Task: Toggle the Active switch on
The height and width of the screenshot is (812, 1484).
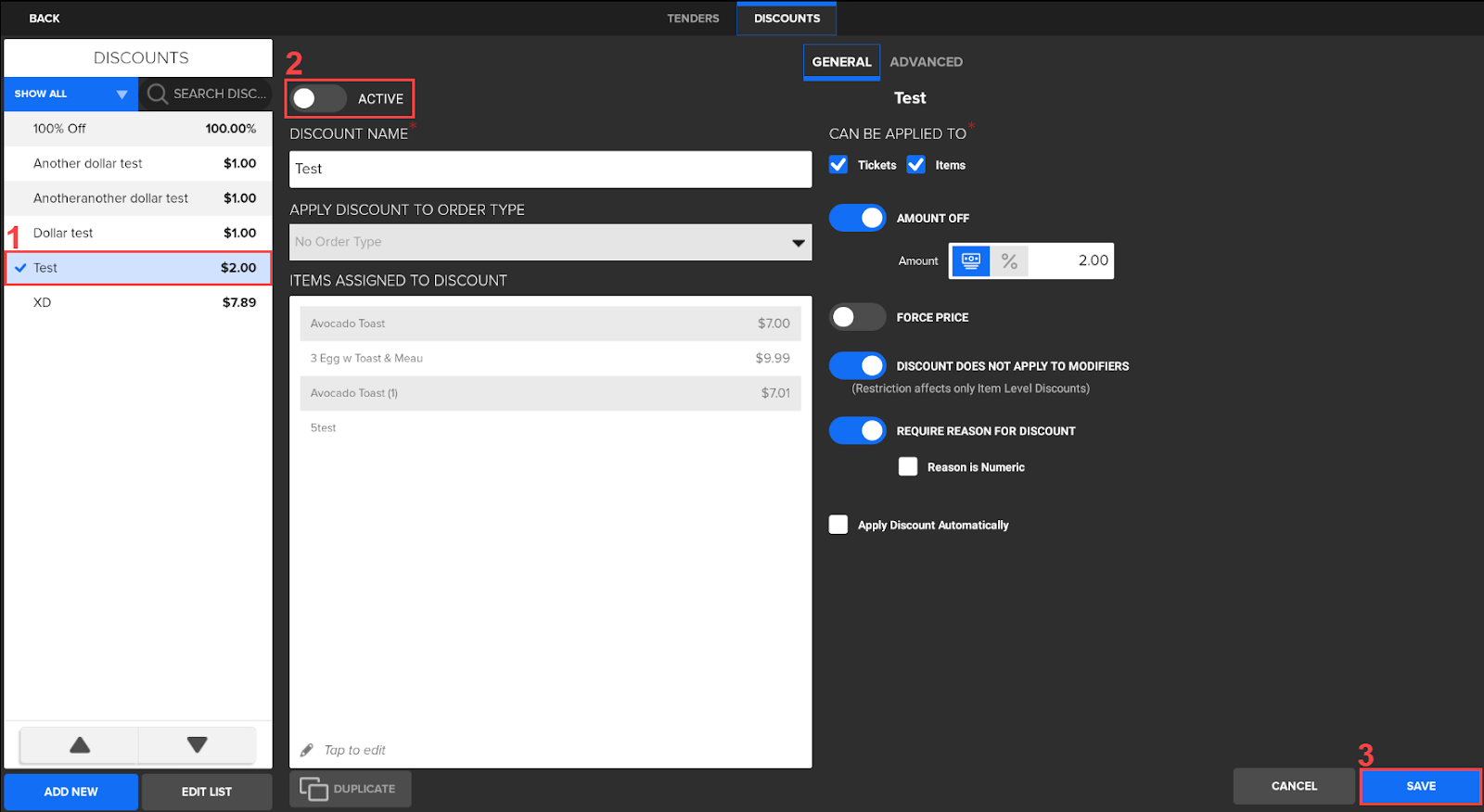Action: pos(317,98)
